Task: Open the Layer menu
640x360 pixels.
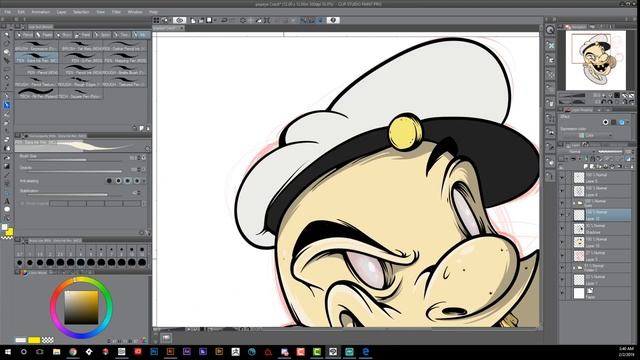Action: (x=61, y=12)
